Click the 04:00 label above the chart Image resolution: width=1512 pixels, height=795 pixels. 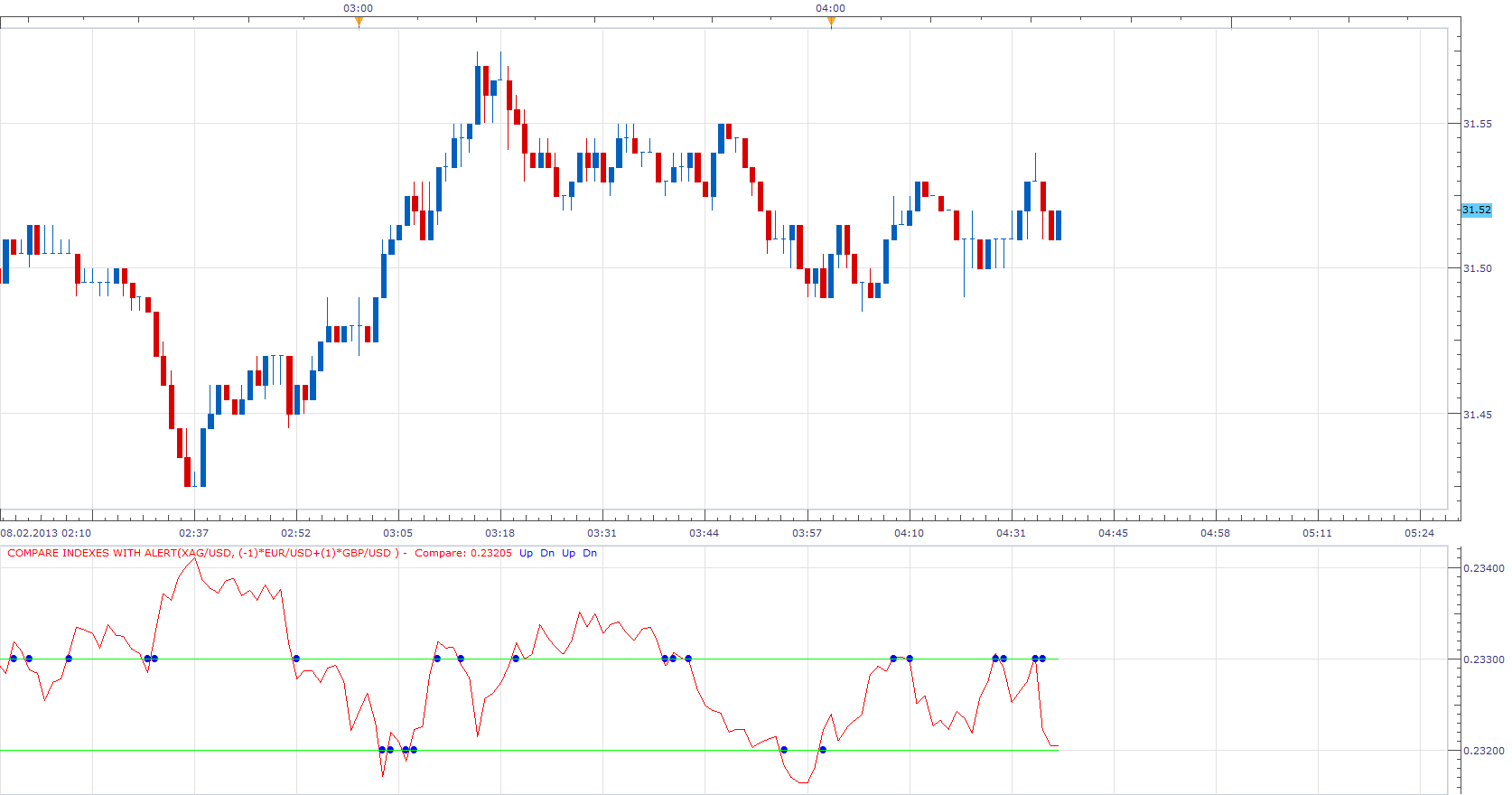[x=831, y=8]
